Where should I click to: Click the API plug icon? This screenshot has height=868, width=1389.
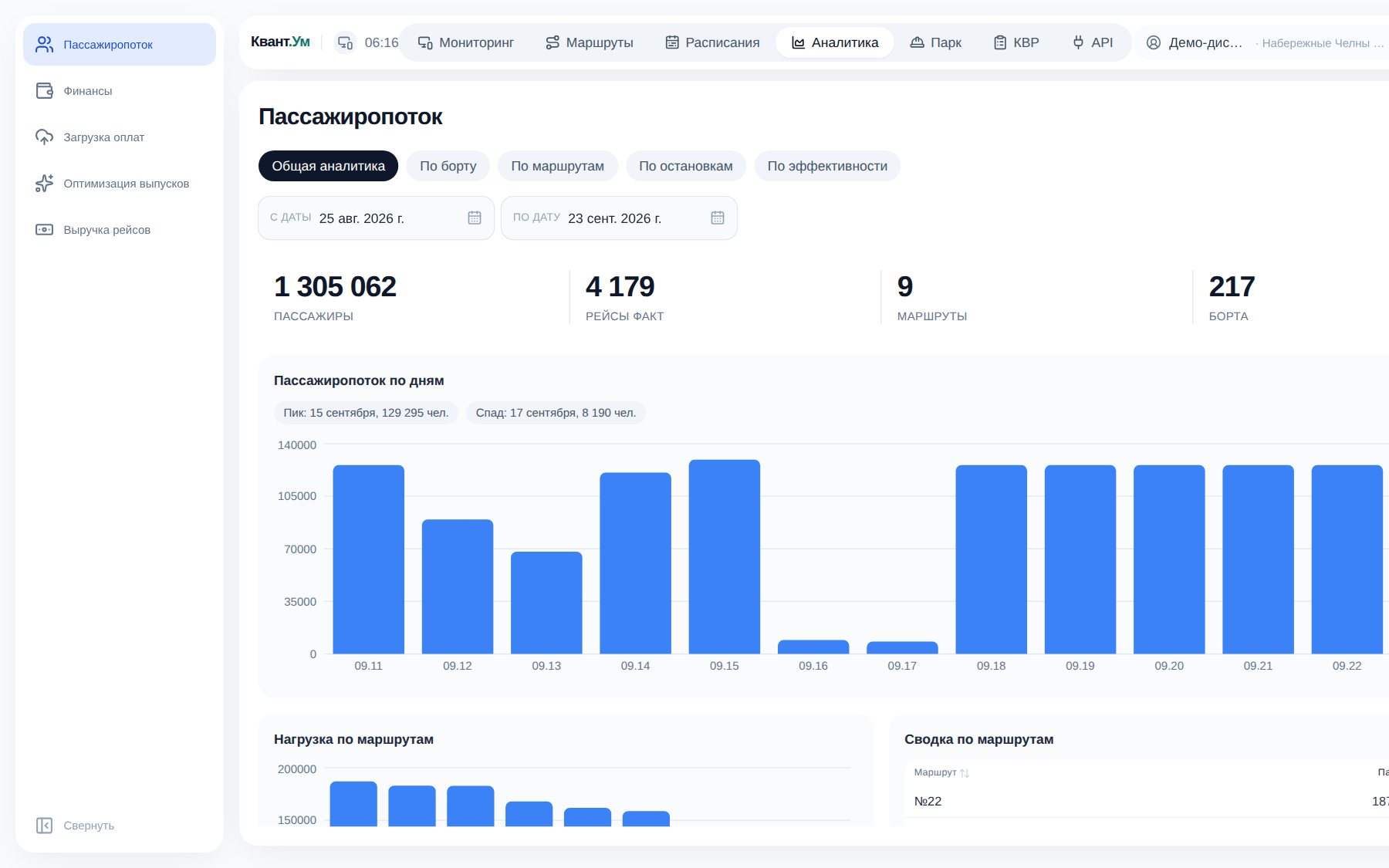[x=1078, y=42]
